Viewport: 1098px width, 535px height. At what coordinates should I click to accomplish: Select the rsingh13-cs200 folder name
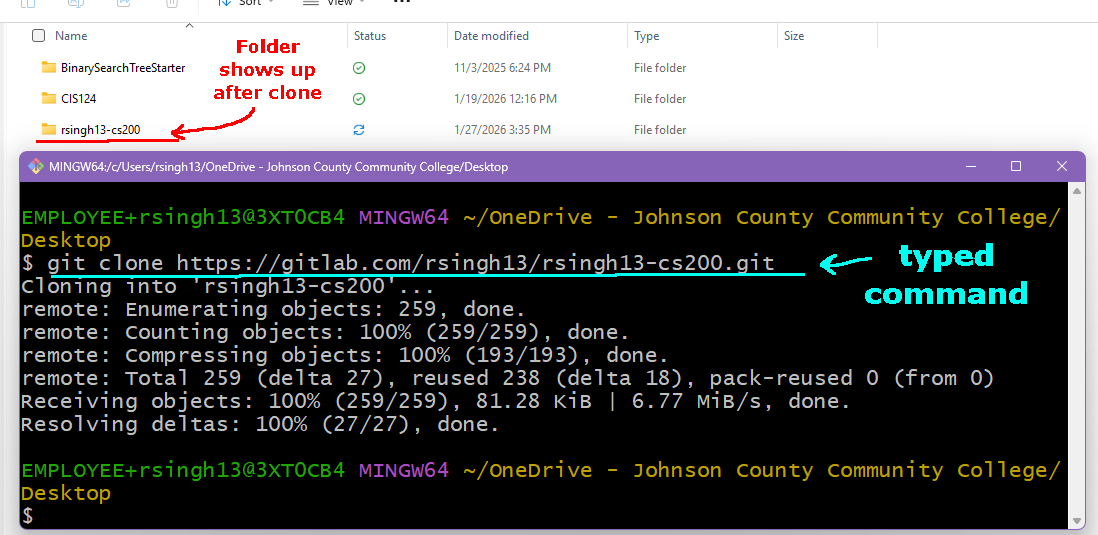tap(101, 130)
